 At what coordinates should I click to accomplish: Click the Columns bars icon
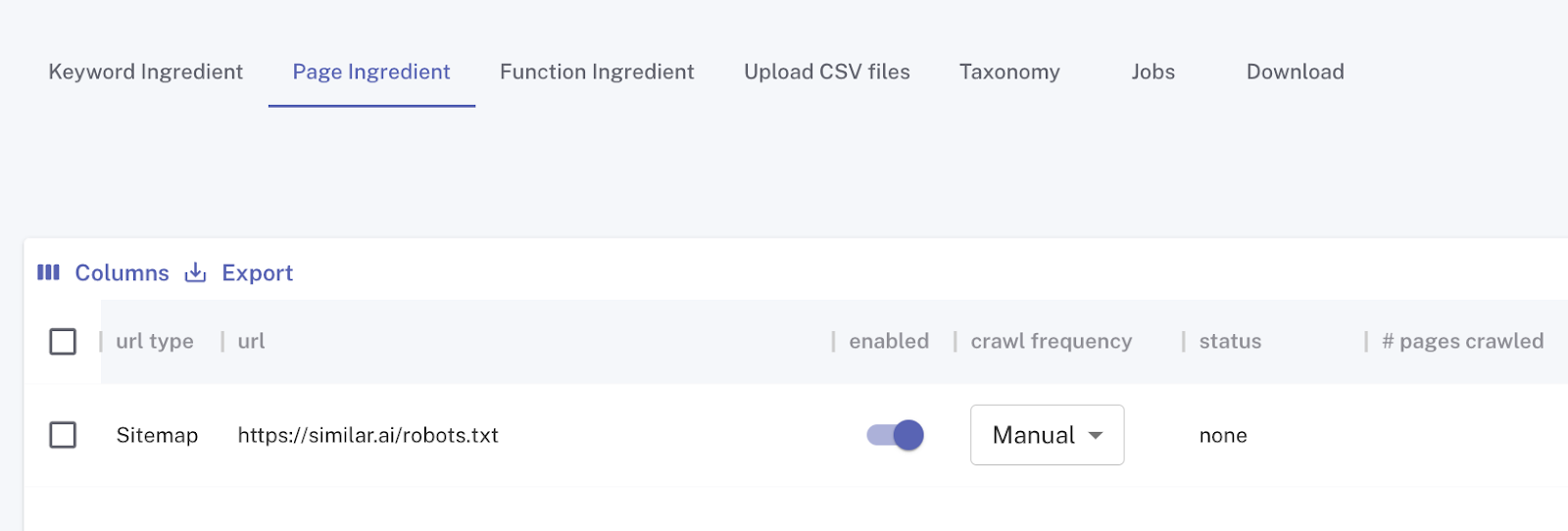click(x=48, y=272)
